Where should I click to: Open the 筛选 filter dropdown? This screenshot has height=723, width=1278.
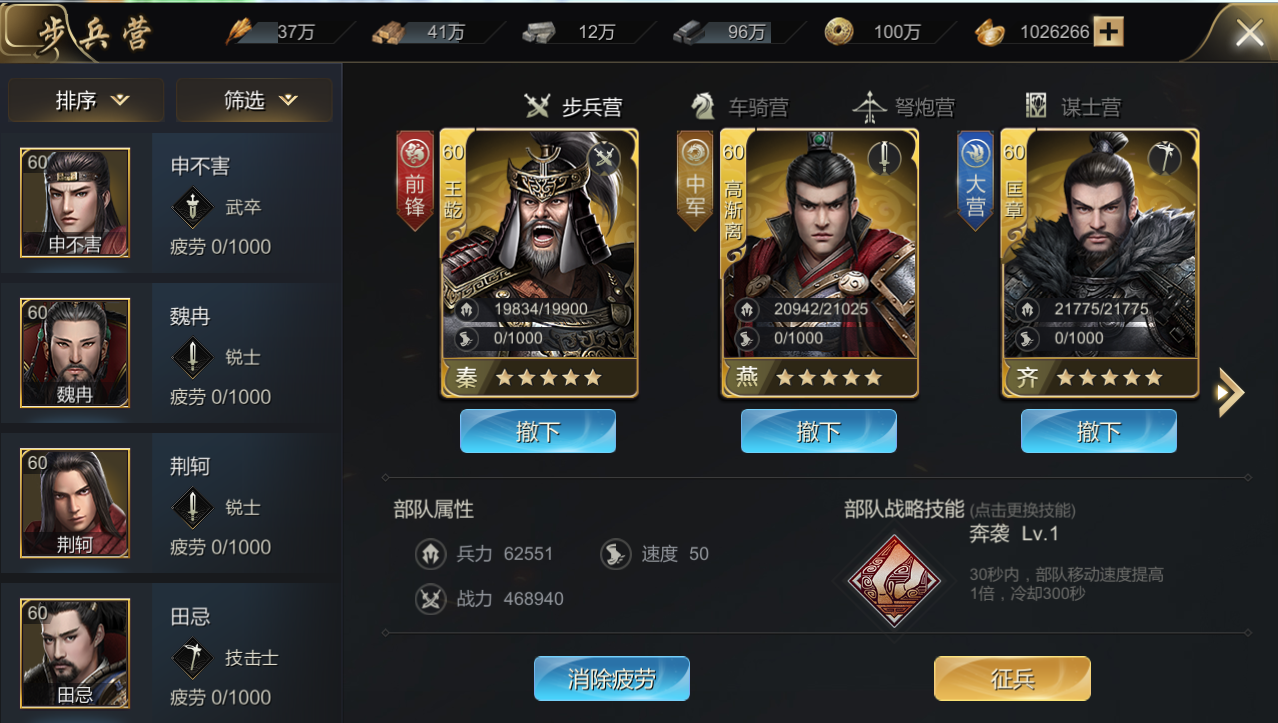(254, 100)
